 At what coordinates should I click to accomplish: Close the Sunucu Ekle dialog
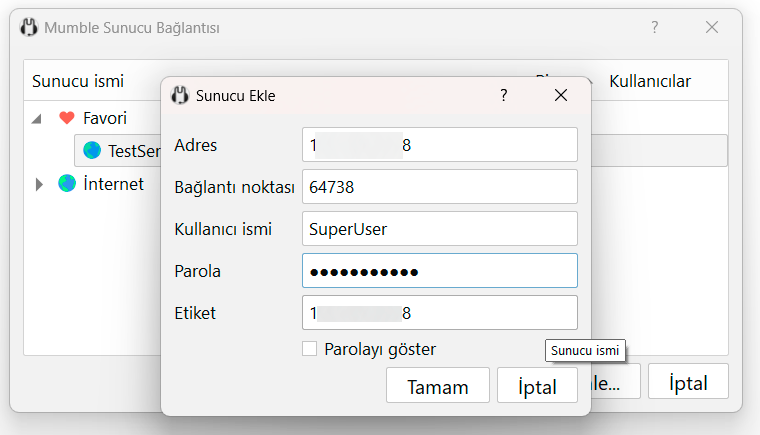[561, 96]
